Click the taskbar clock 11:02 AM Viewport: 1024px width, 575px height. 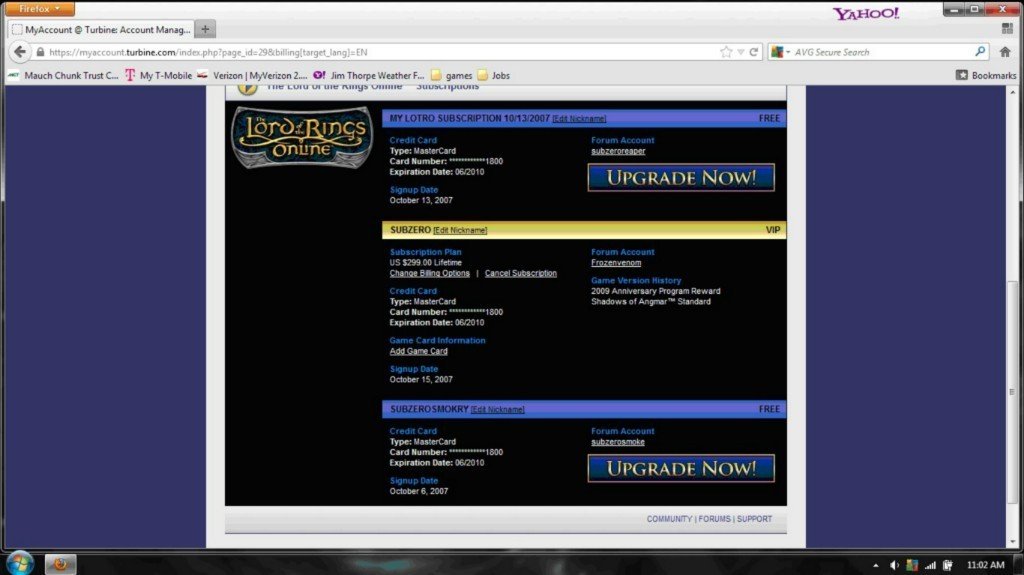click(985, 565)
